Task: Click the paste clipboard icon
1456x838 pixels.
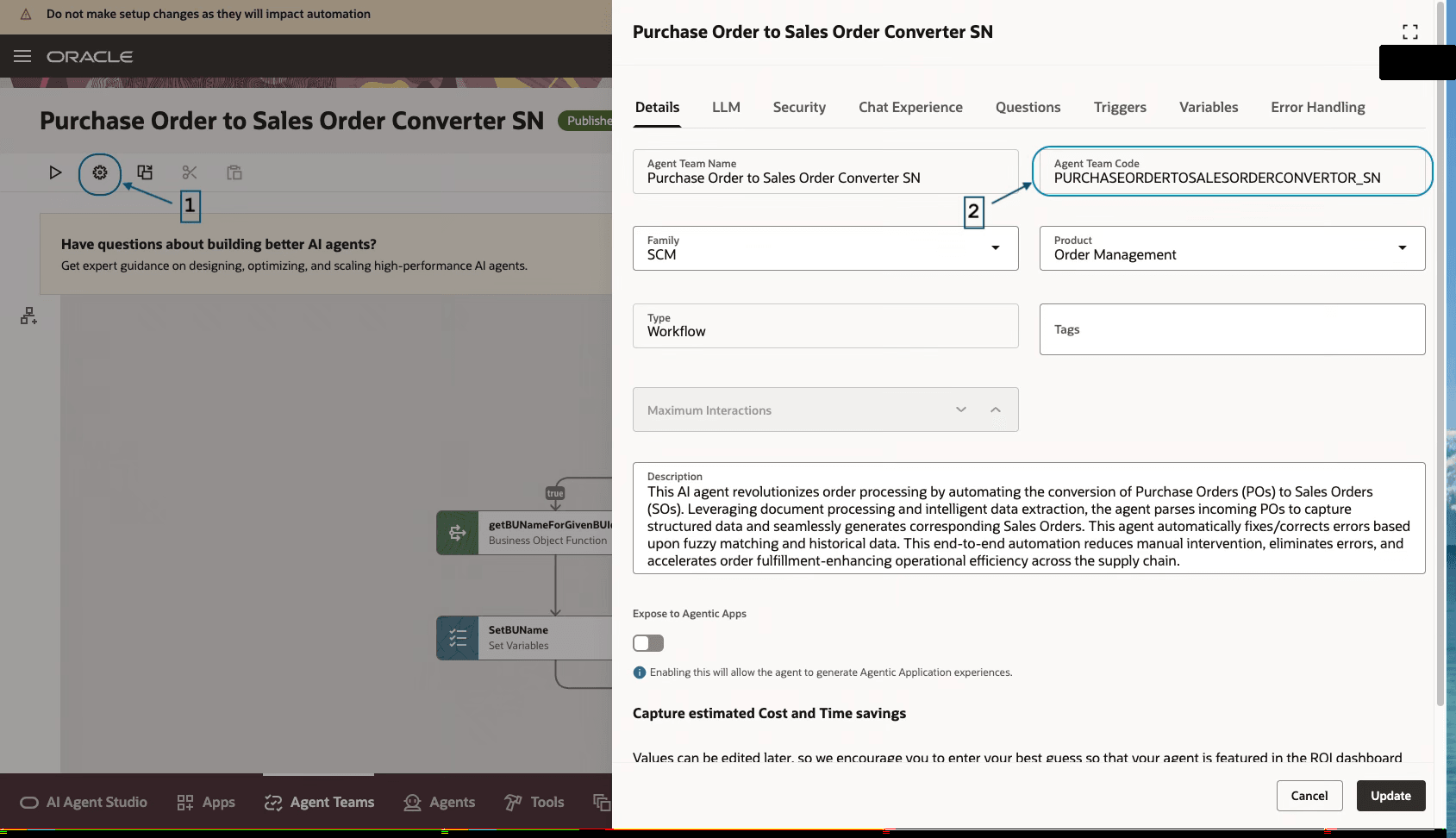Action: tap(234, 172)
